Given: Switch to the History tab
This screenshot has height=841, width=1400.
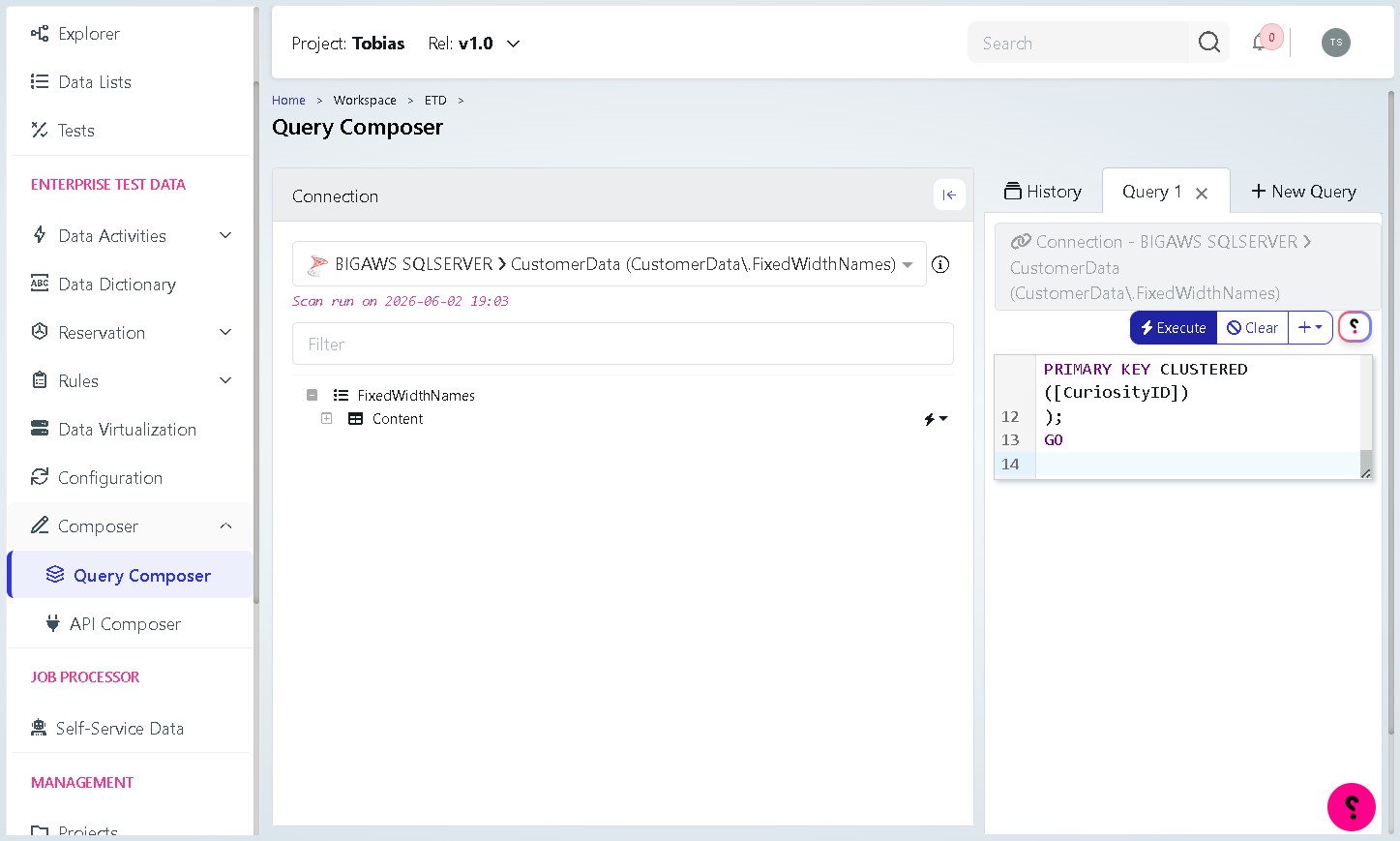Looking at the screenshot, I should click(1043, 192).
